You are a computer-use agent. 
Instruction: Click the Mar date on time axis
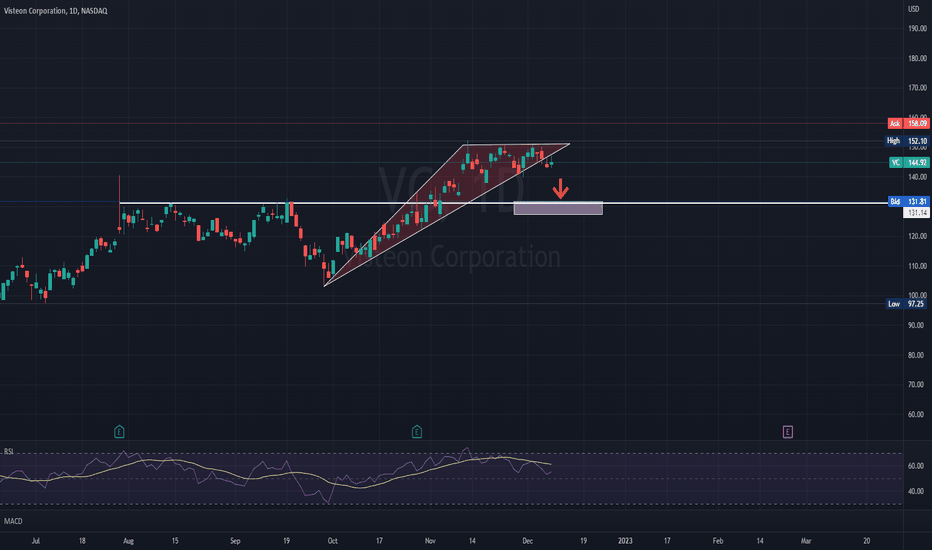click(x=806, y=540)
